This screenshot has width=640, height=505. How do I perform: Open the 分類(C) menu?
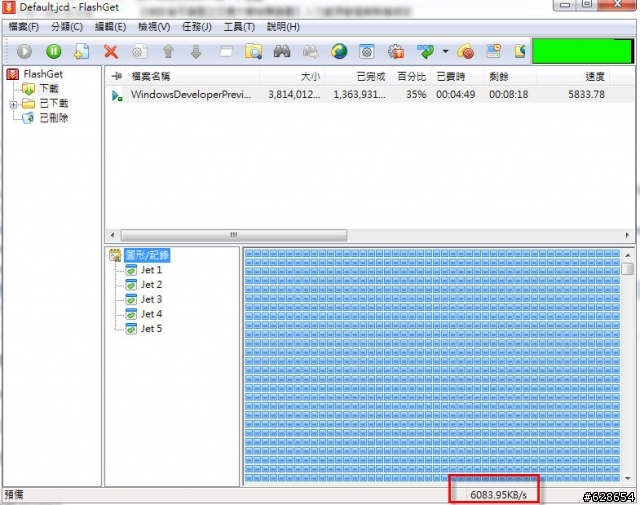[x=67, y=27]
